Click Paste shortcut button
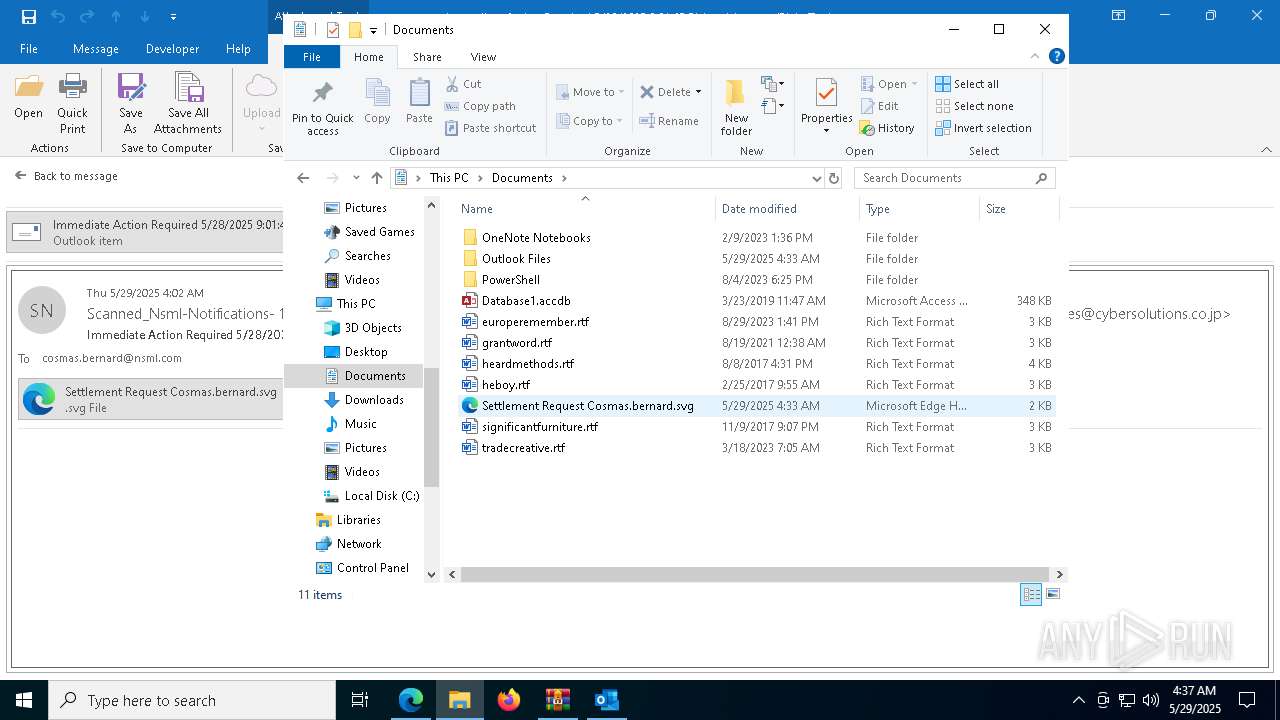1280x720 pixels. tap(490, 128)
